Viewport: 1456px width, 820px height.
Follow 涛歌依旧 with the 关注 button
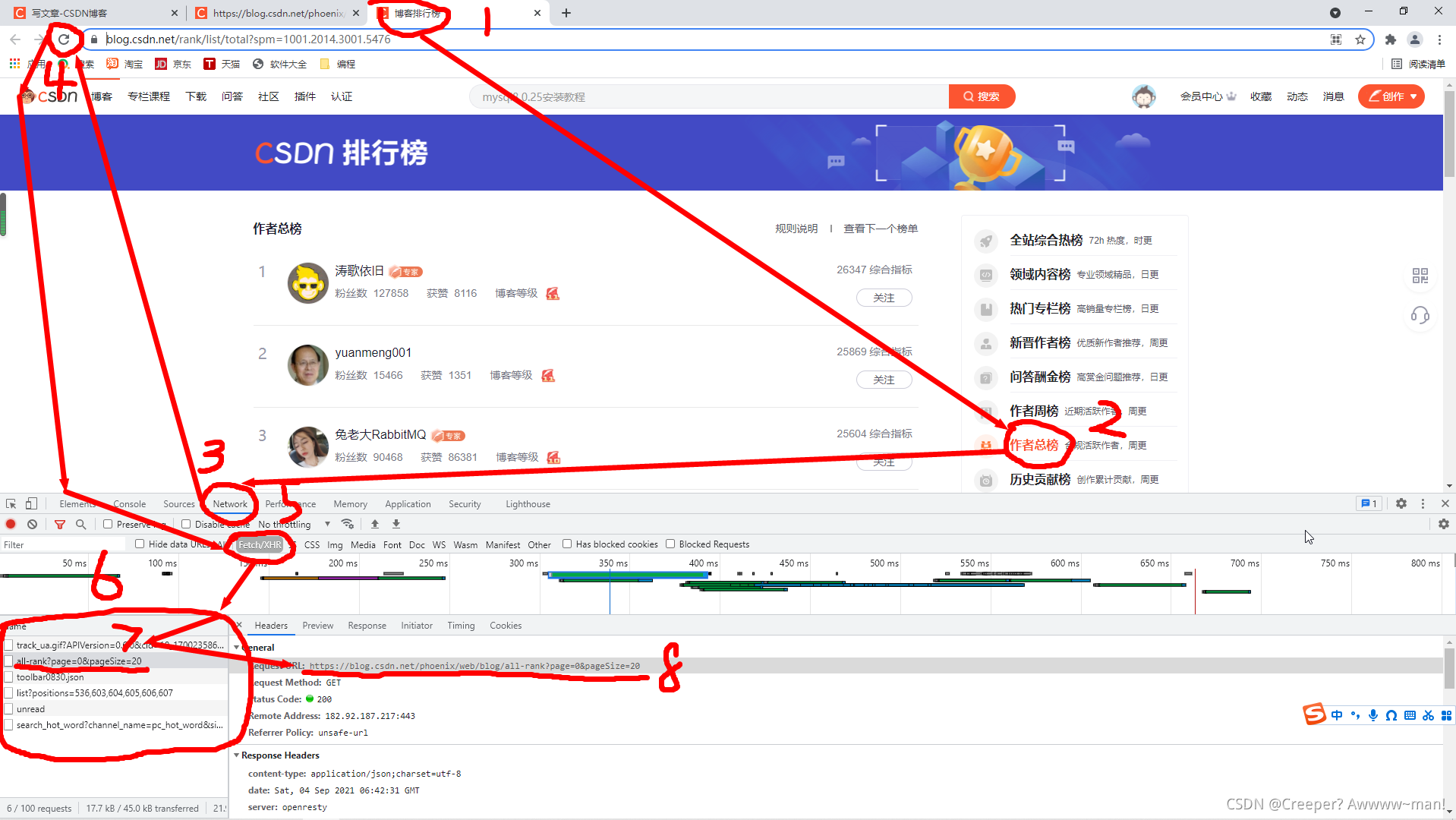(x=884, y=298)
